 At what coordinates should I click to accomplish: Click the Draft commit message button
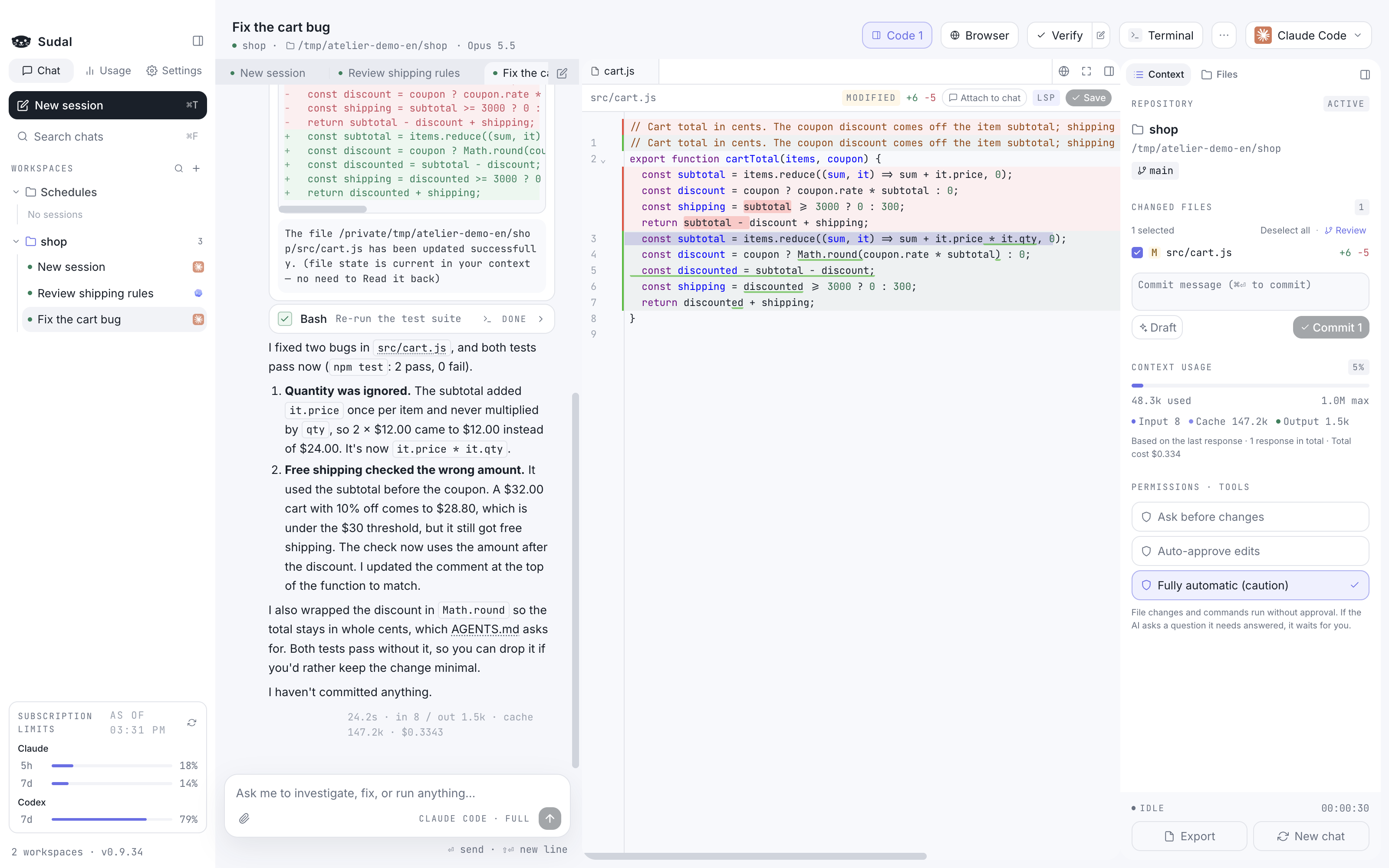(x=1156, y=327)
